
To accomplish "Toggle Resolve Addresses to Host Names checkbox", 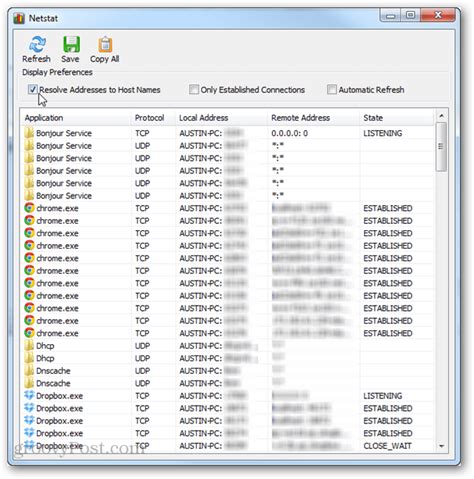I will tap(33, 89).
